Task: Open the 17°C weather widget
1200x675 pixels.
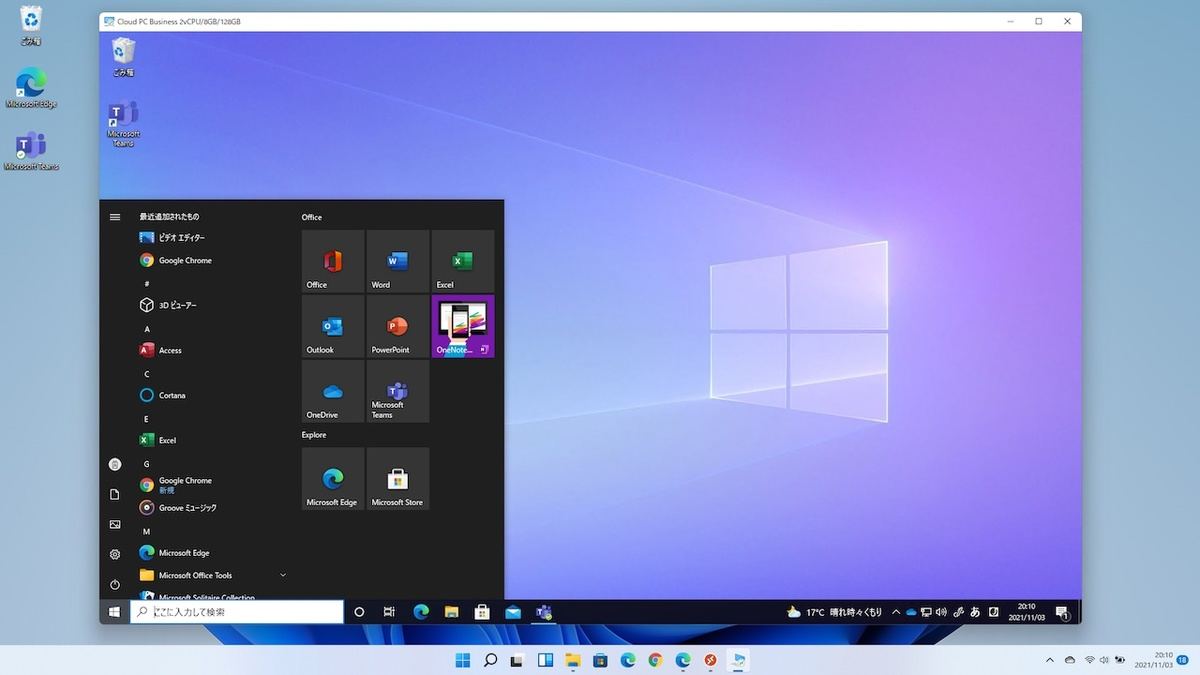Action: tap(833, 612)
